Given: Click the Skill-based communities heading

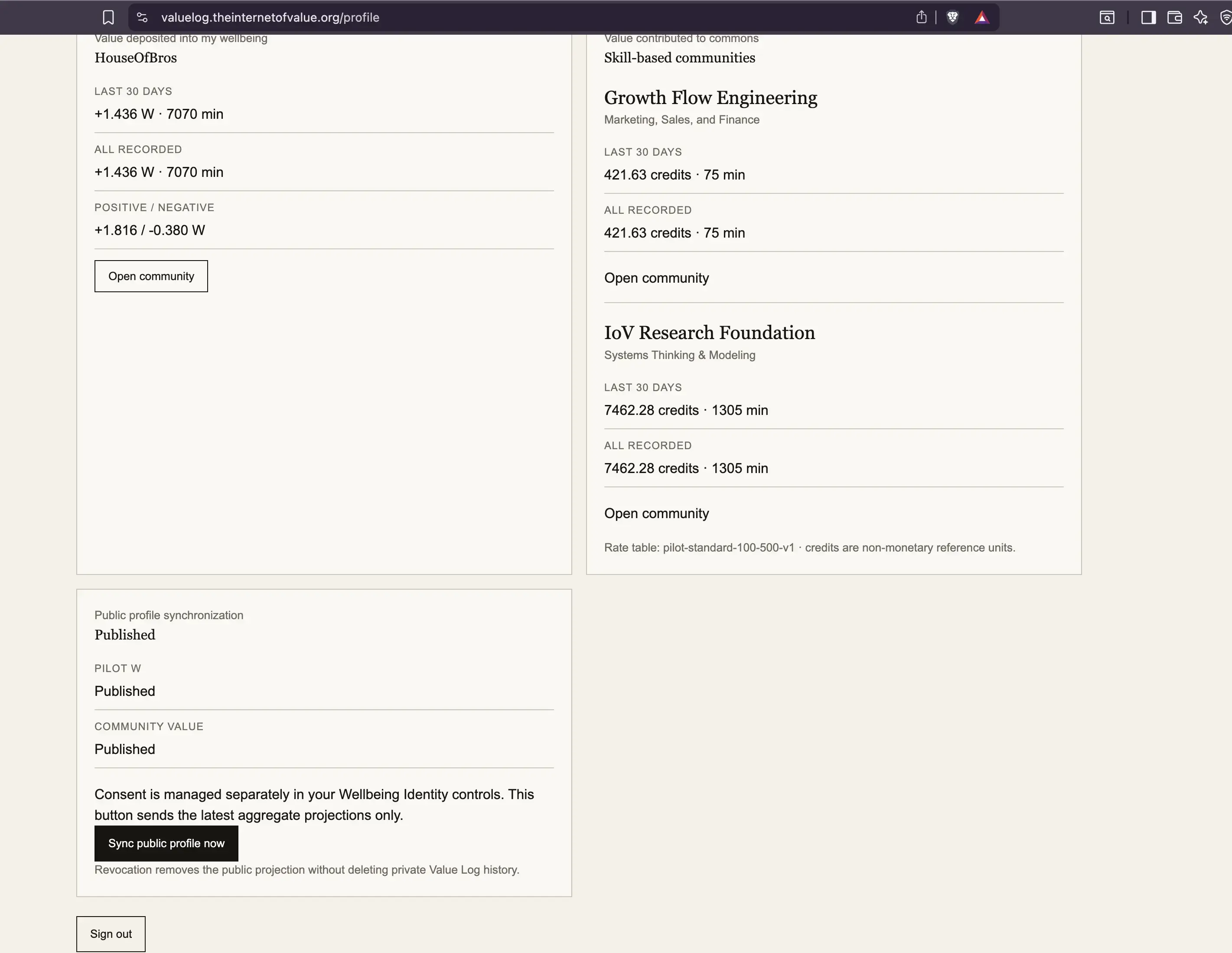Looking at the screenshot, I should [x=680, y=58].
